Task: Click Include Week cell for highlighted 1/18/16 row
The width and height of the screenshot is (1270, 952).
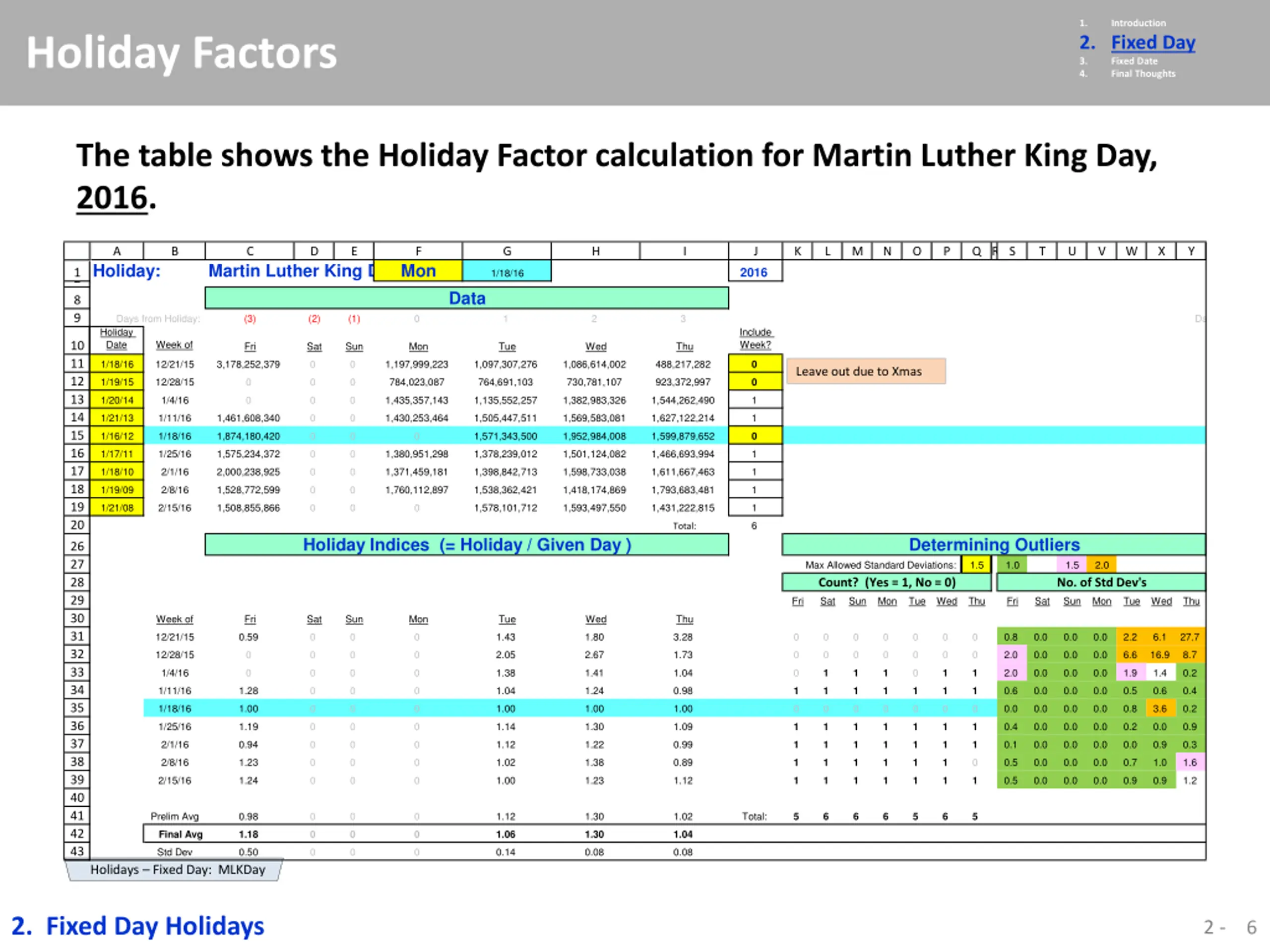Action: click(x=755, y=436)
